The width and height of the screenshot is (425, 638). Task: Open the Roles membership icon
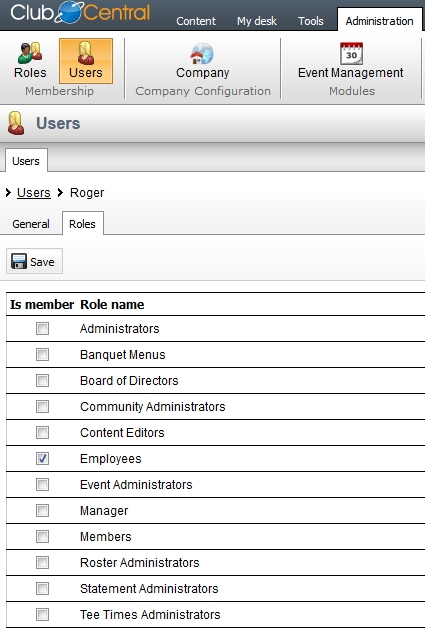point(30,53)
